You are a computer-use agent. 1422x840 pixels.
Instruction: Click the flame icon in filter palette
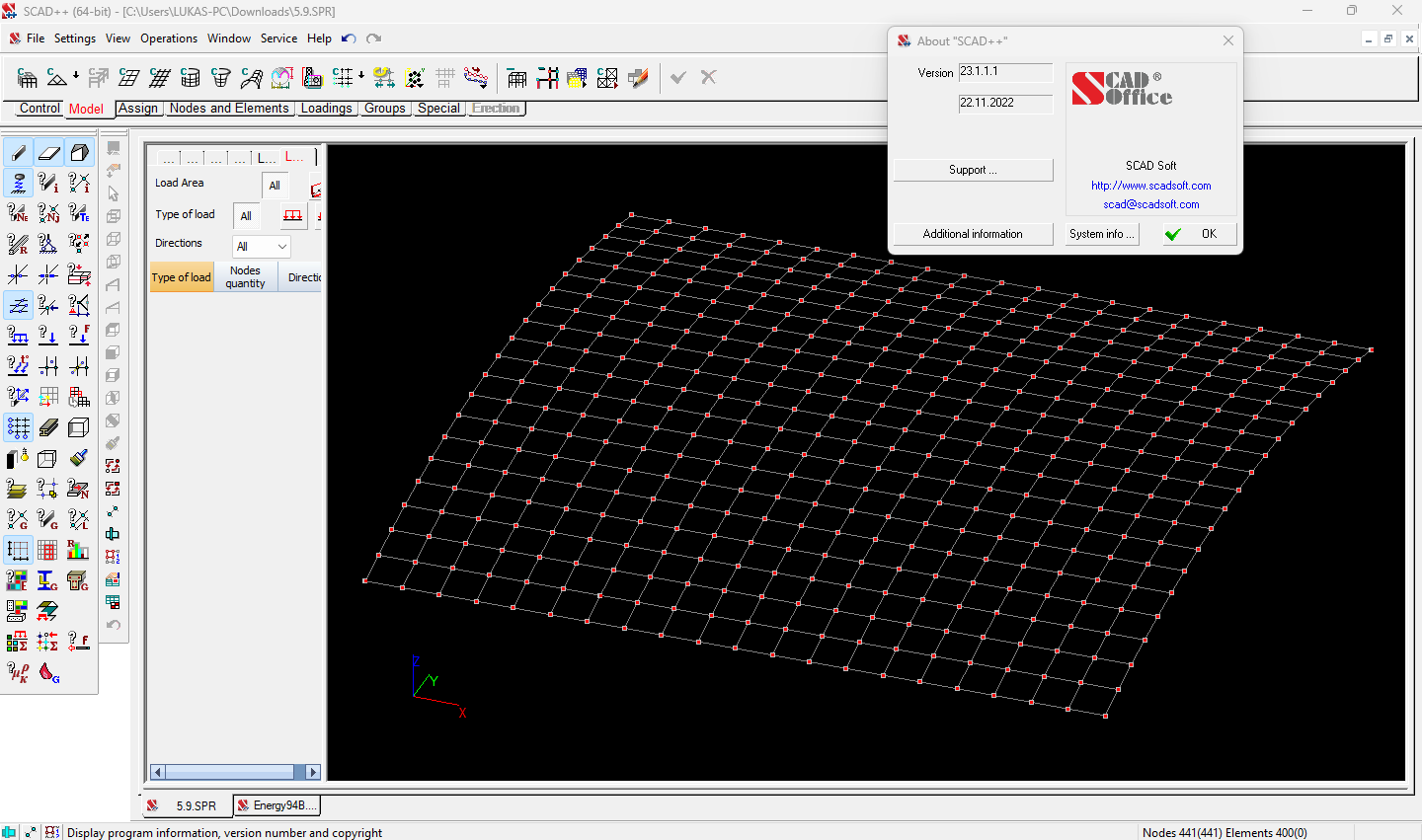[48, 672]
